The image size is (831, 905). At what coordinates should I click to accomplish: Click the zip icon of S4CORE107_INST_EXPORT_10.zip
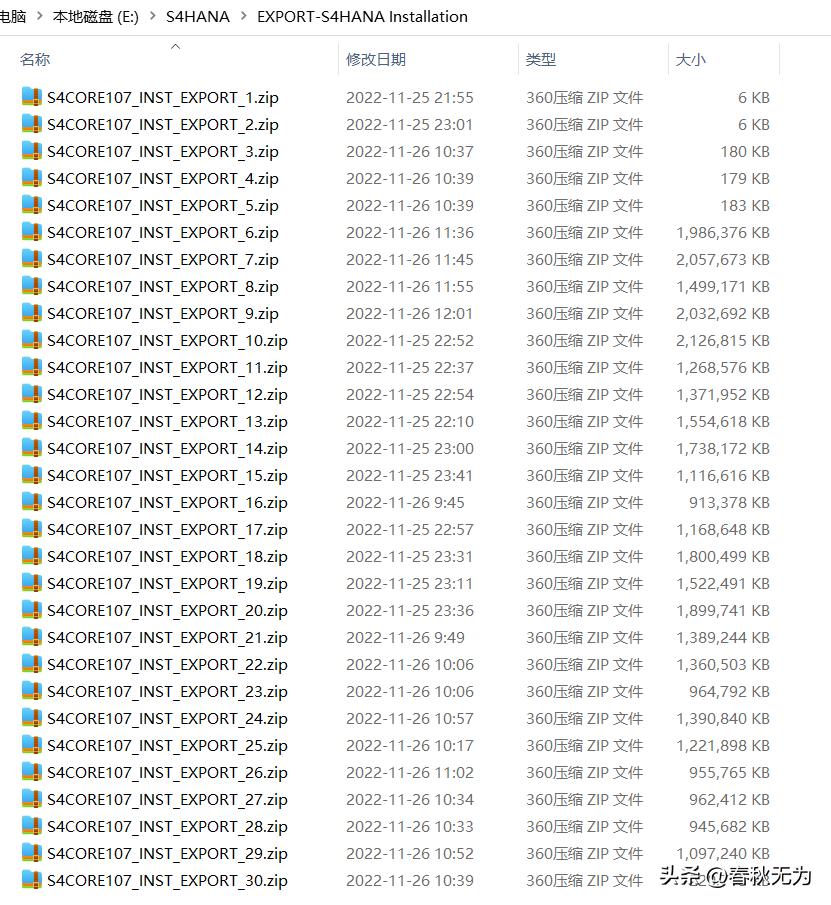[x=32, y=340]
